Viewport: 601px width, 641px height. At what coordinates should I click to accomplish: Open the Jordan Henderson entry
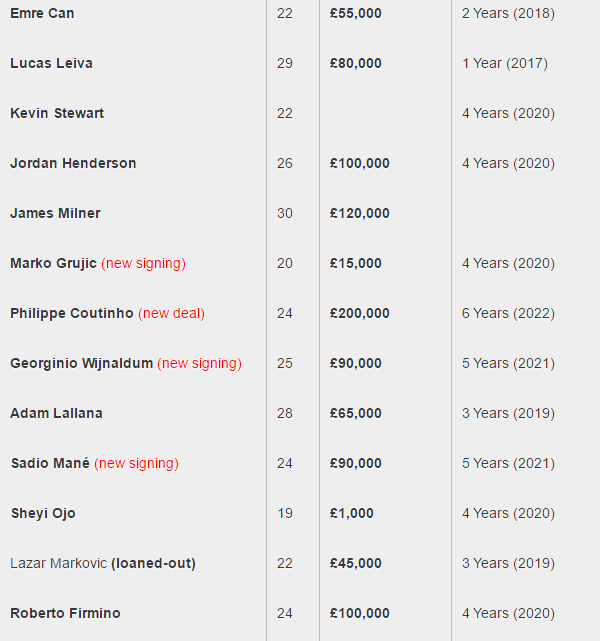pos(73,164)
